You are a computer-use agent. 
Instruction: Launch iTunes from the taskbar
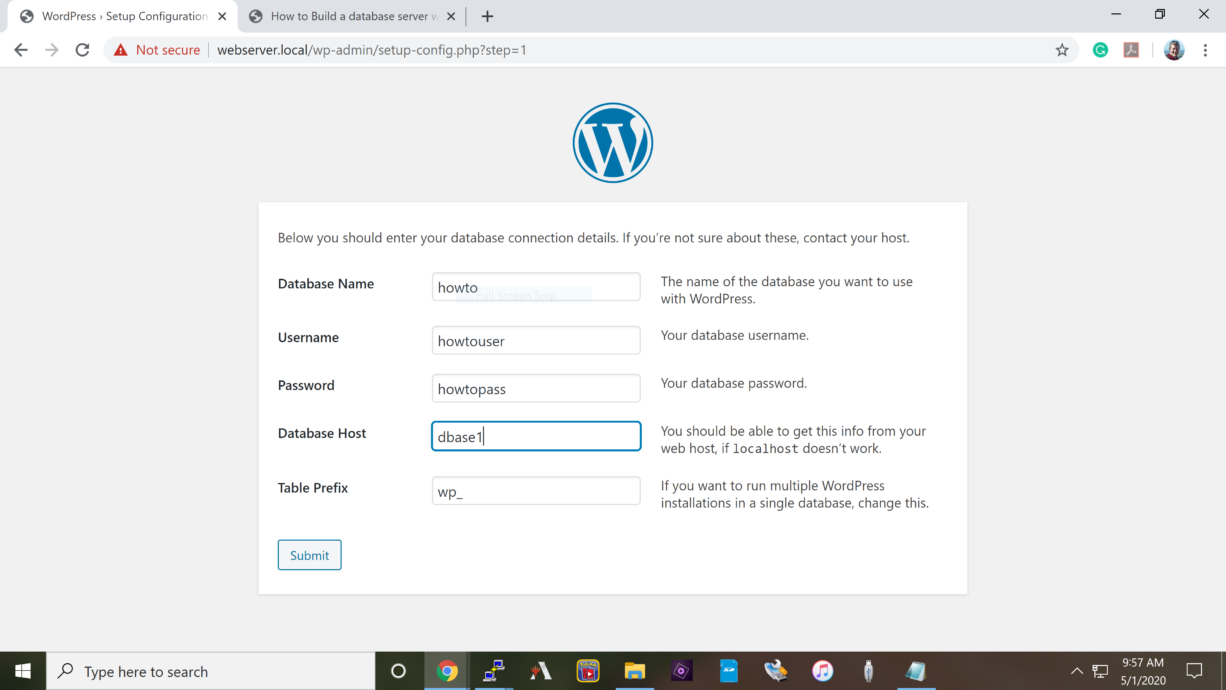(822, 671)
